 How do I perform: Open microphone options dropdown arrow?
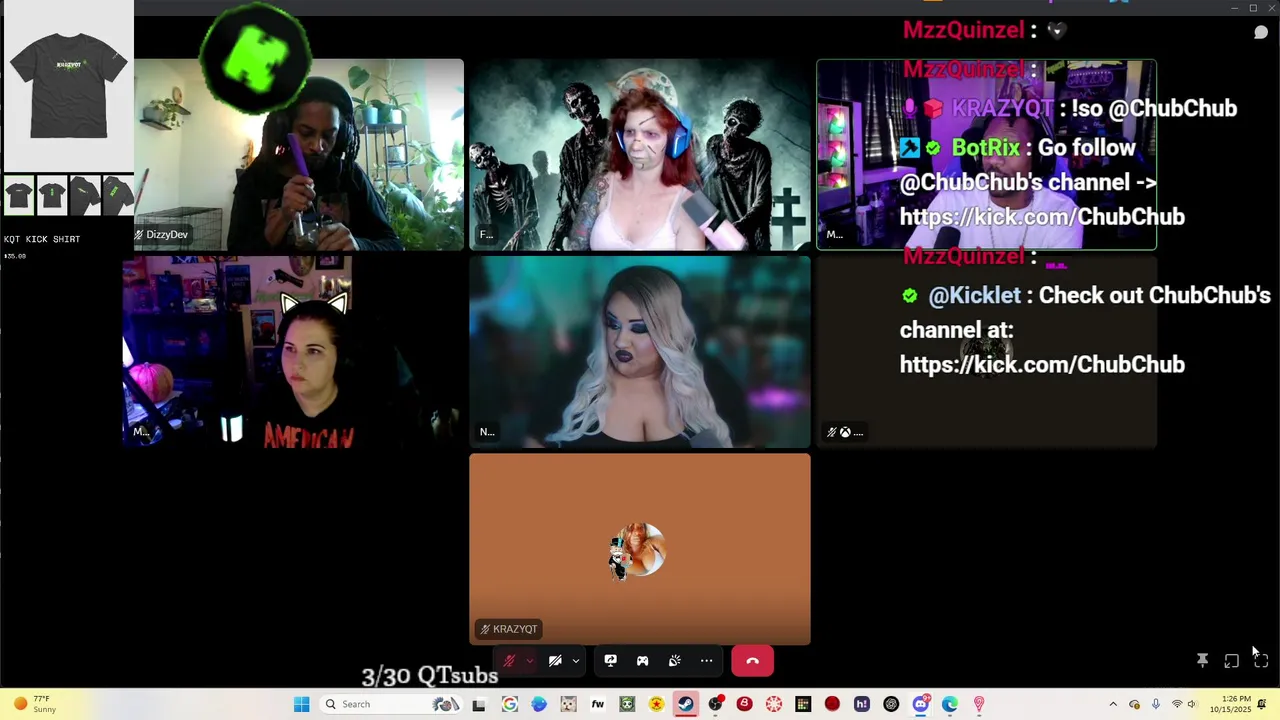point(529,661)
